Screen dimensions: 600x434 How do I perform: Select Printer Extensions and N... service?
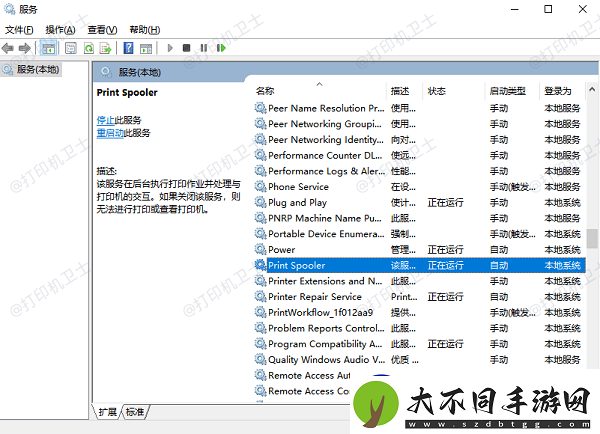tap(325, 281)
